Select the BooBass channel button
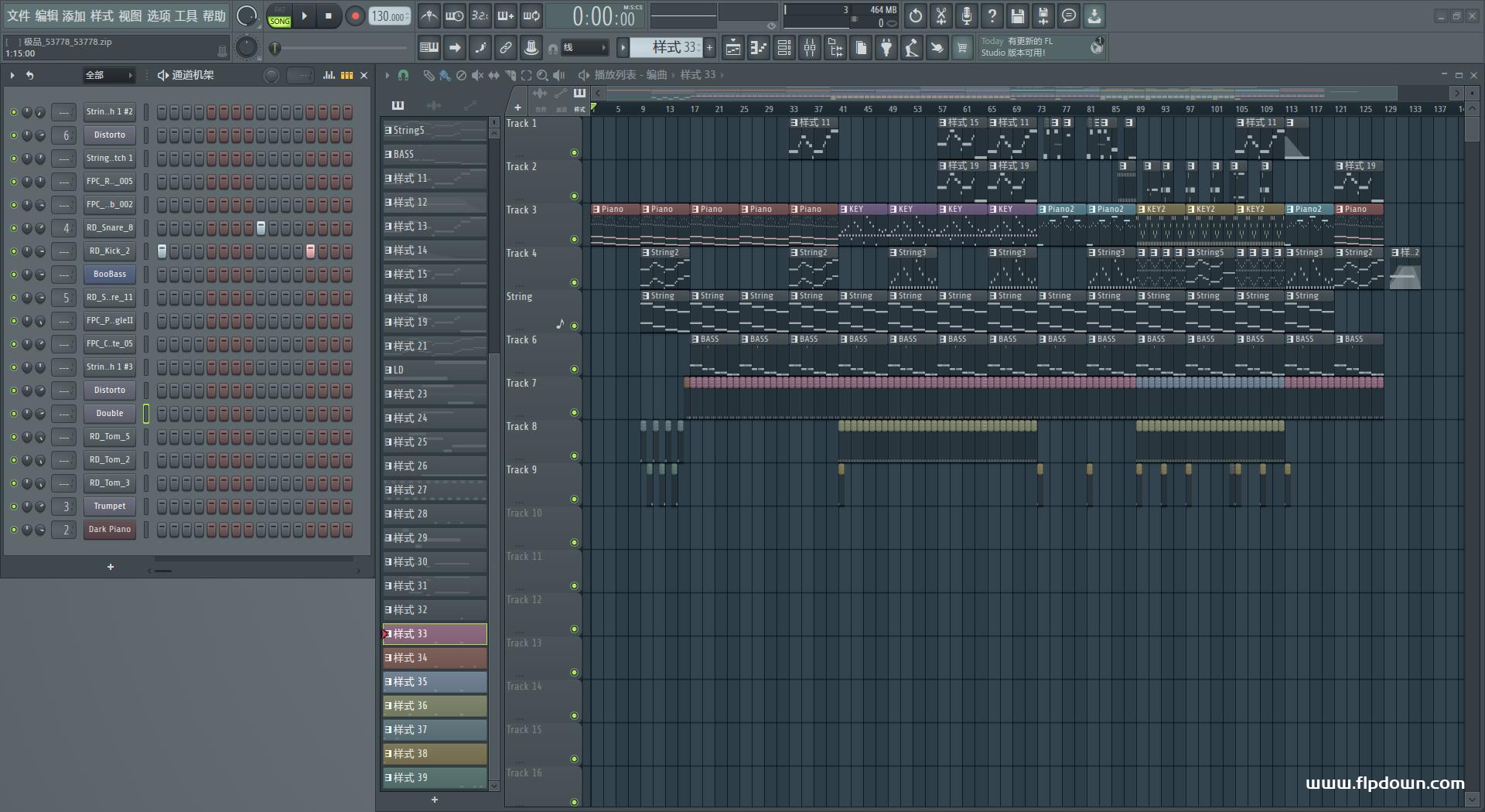The image size is (1485, 812). pyautogui.click(x=110, y=275)
